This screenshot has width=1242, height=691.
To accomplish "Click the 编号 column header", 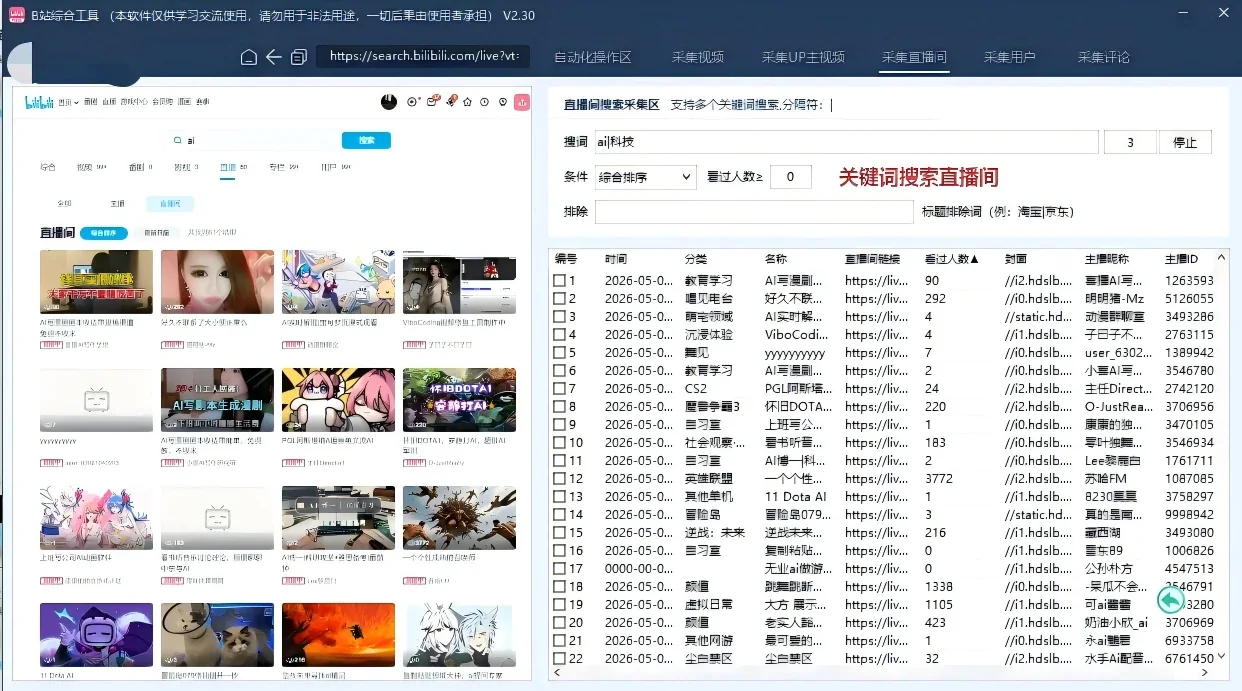I will tap(566, 259).
